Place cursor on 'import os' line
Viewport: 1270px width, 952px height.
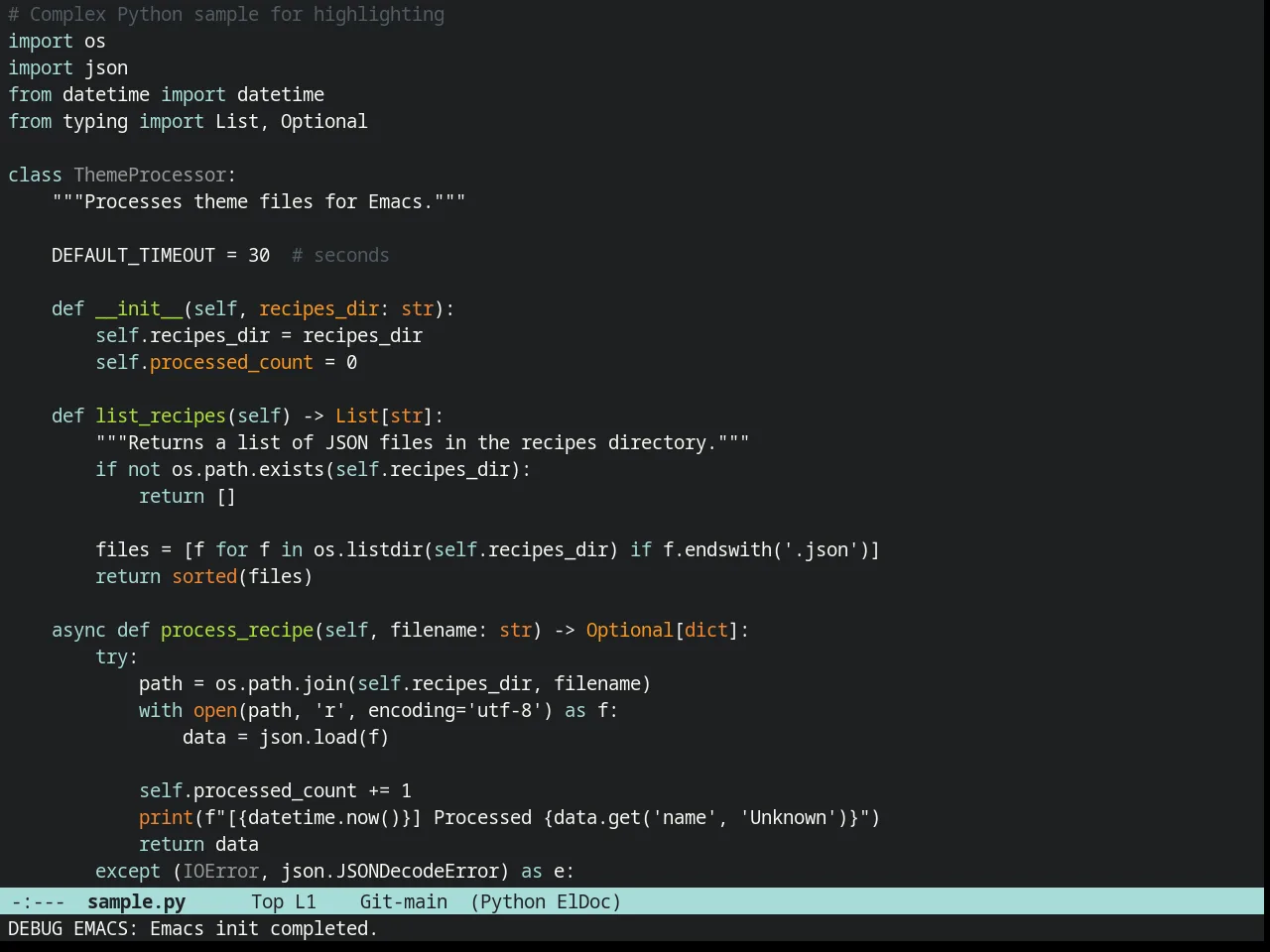(x=57, y=41)
